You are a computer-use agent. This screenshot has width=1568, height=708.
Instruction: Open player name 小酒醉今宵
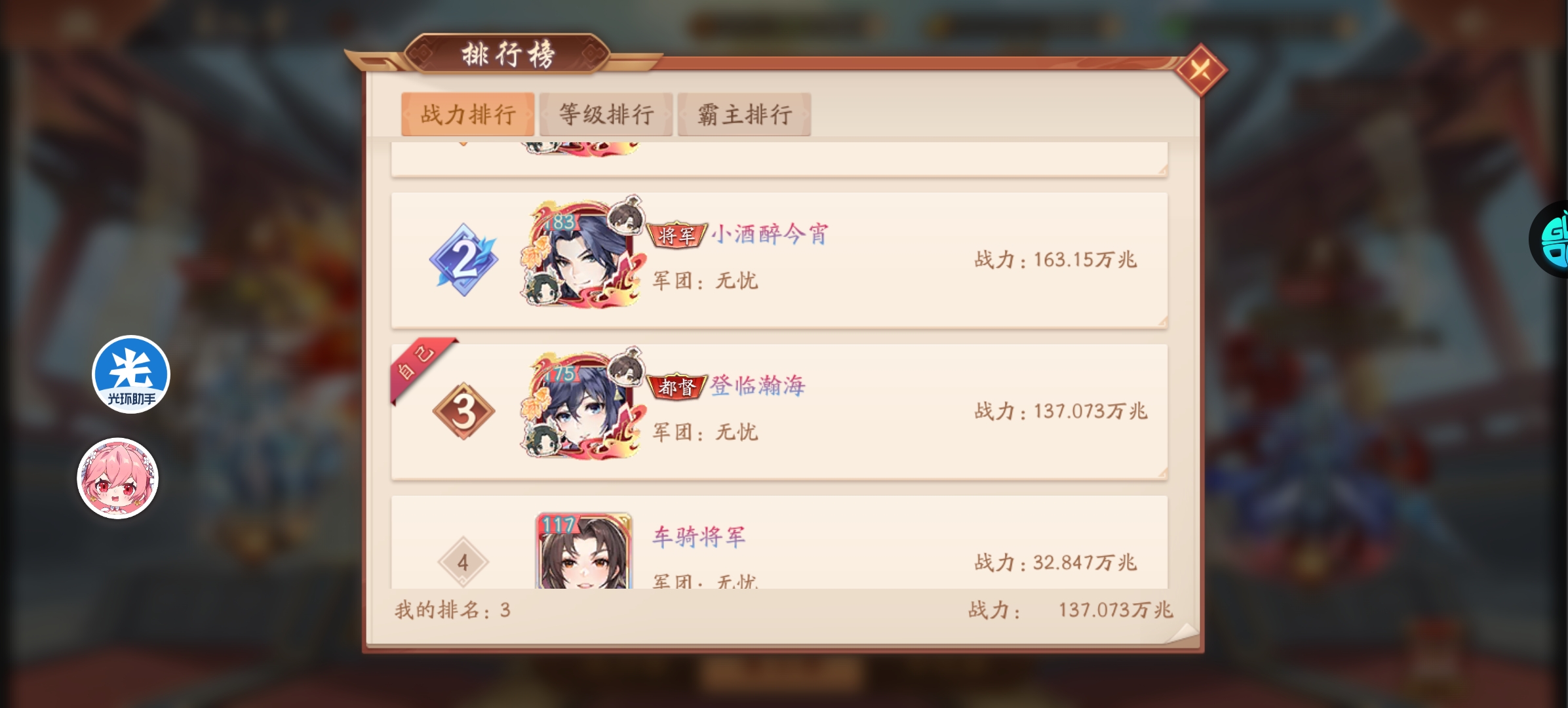pos(770,233)
